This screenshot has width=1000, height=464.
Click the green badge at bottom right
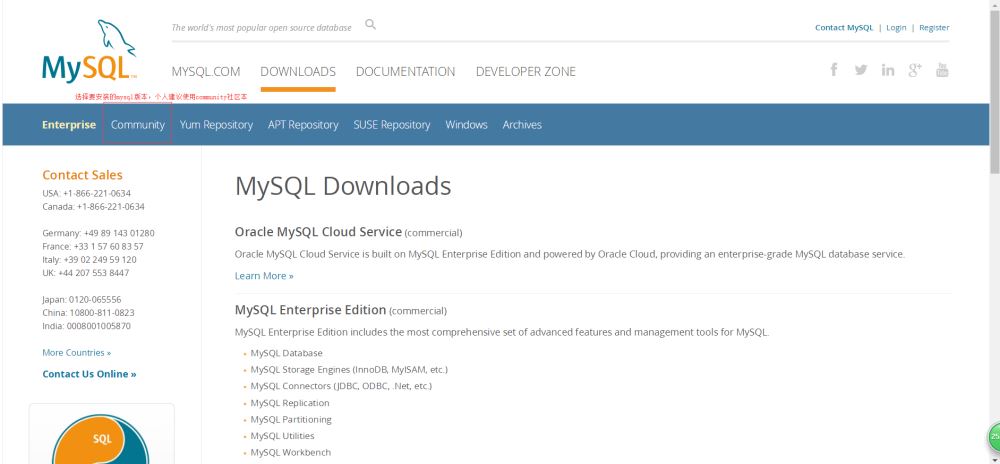[994, 438]
